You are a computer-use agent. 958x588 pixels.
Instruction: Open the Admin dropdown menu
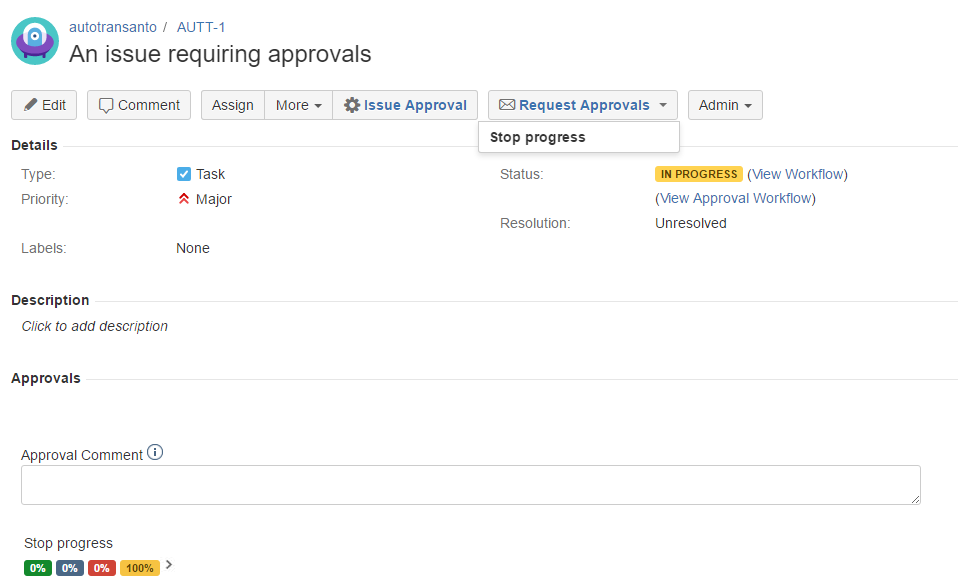[x=725, y=105]
